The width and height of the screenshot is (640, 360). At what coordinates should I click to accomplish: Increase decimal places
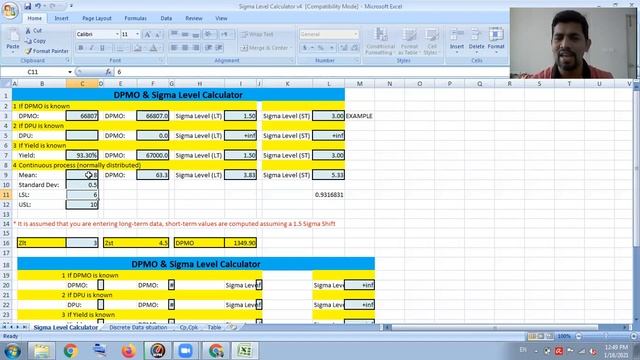tap(344, 48)
